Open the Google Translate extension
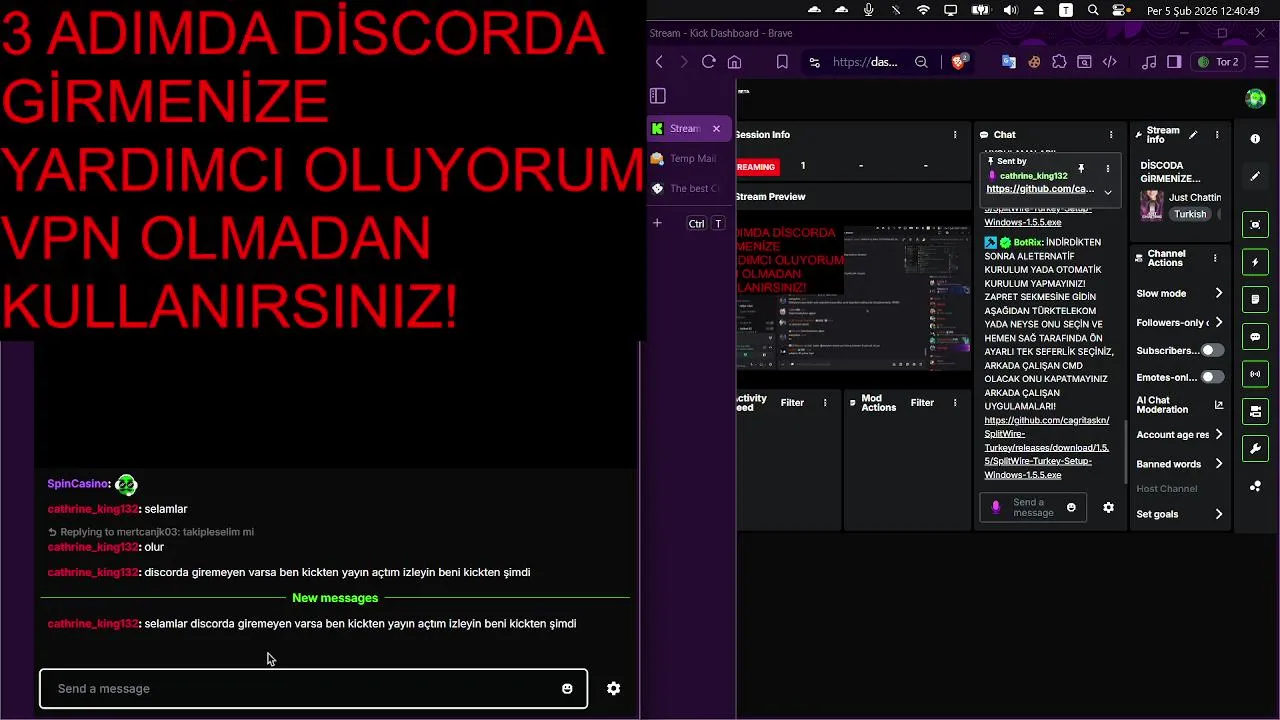 [1009, 62]
